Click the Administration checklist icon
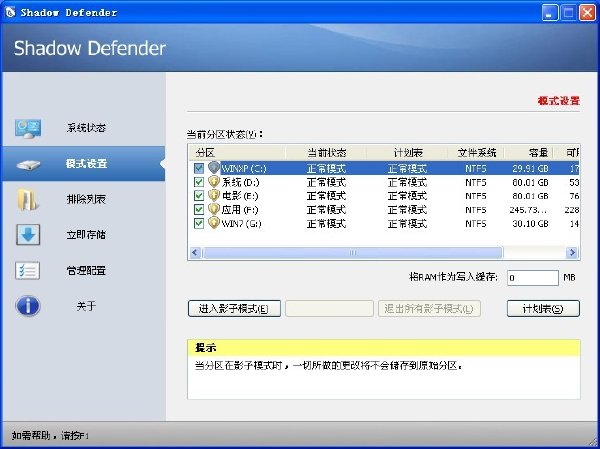 click(27, 271)
